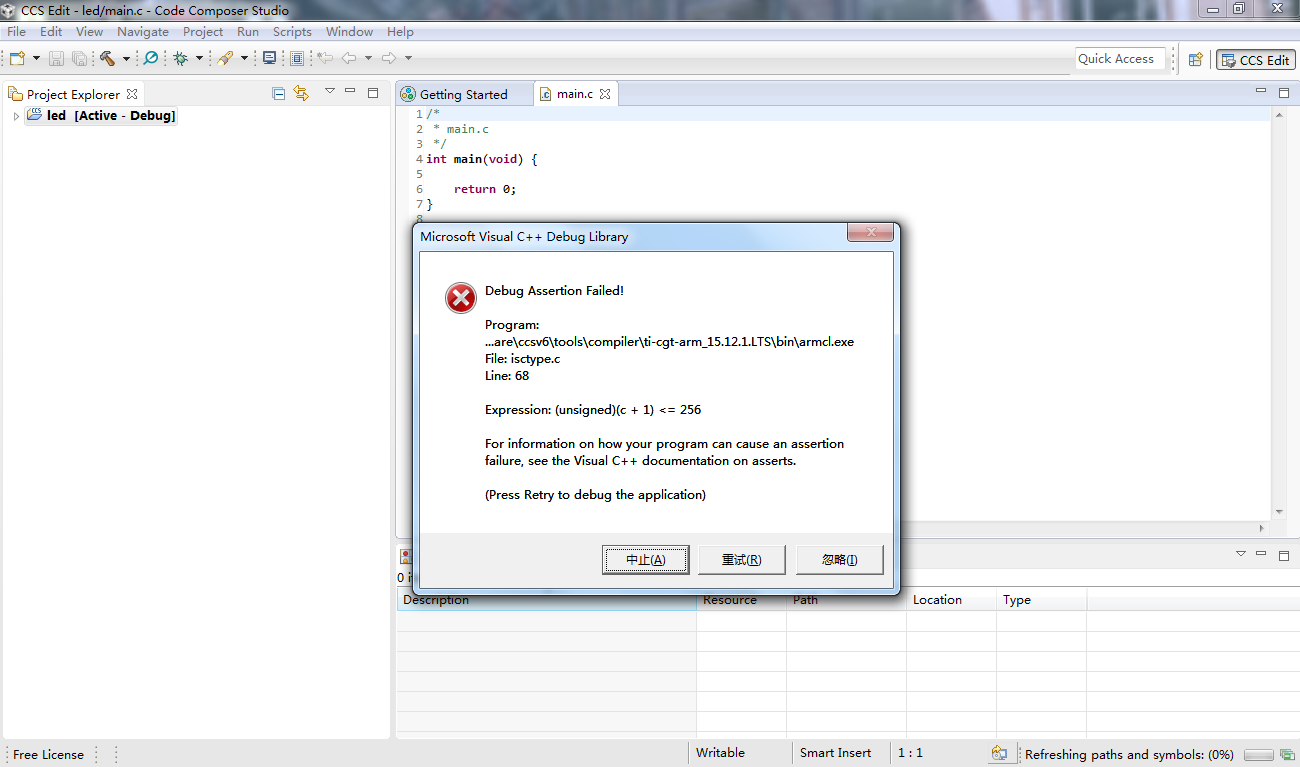Click the 'int main(void) {' code line

click(482, 159)
